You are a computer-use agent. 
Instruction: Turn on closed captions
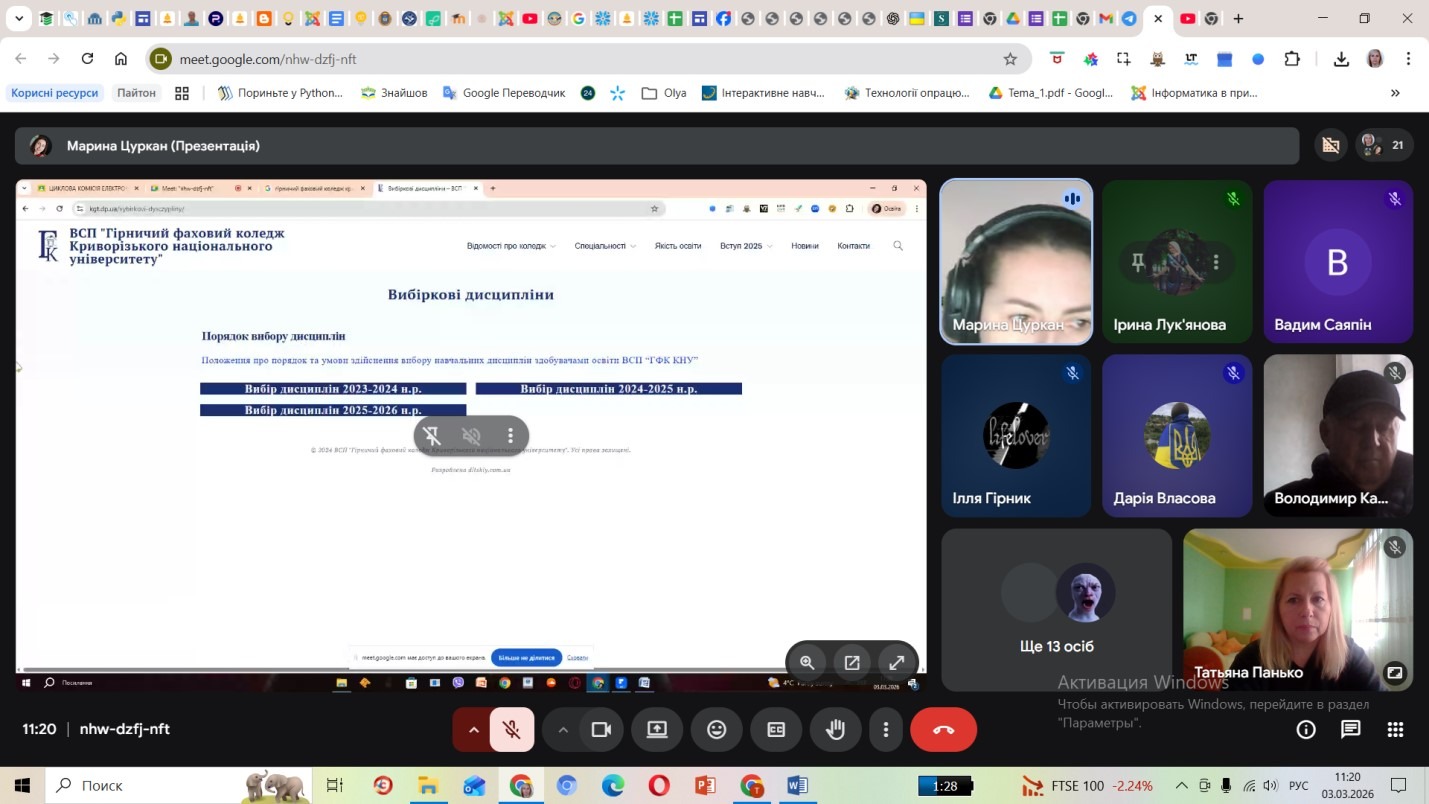click(776, 730)
